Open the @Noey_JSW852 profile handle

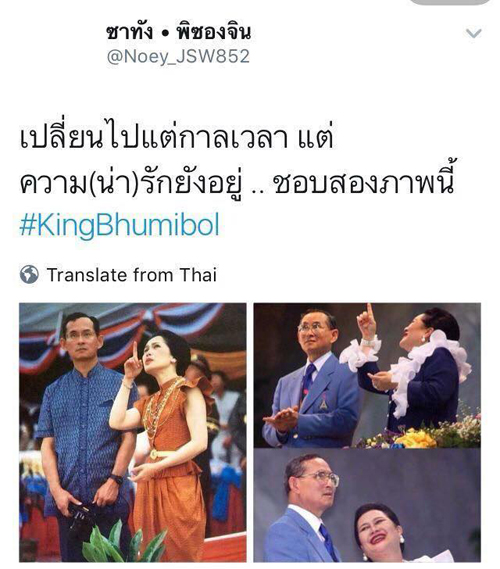178,57
